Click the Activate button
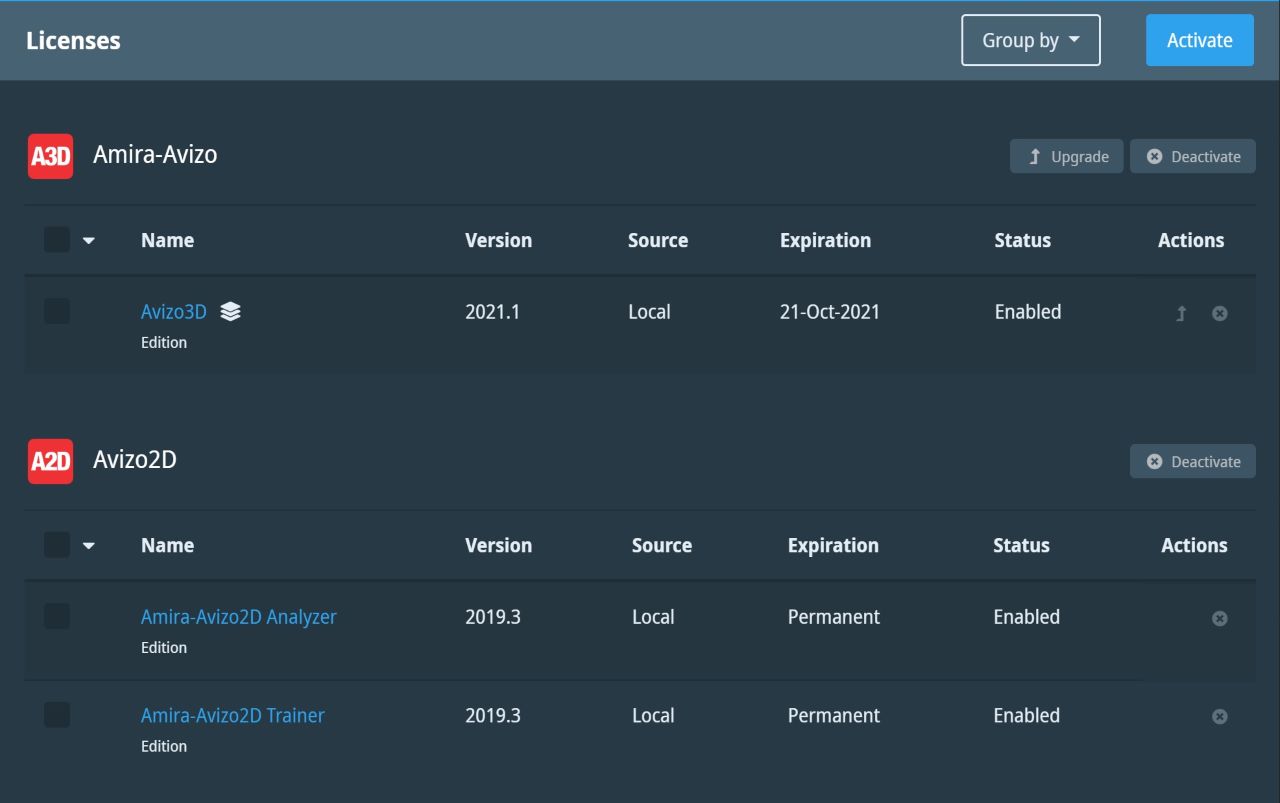 [1199, 40]
